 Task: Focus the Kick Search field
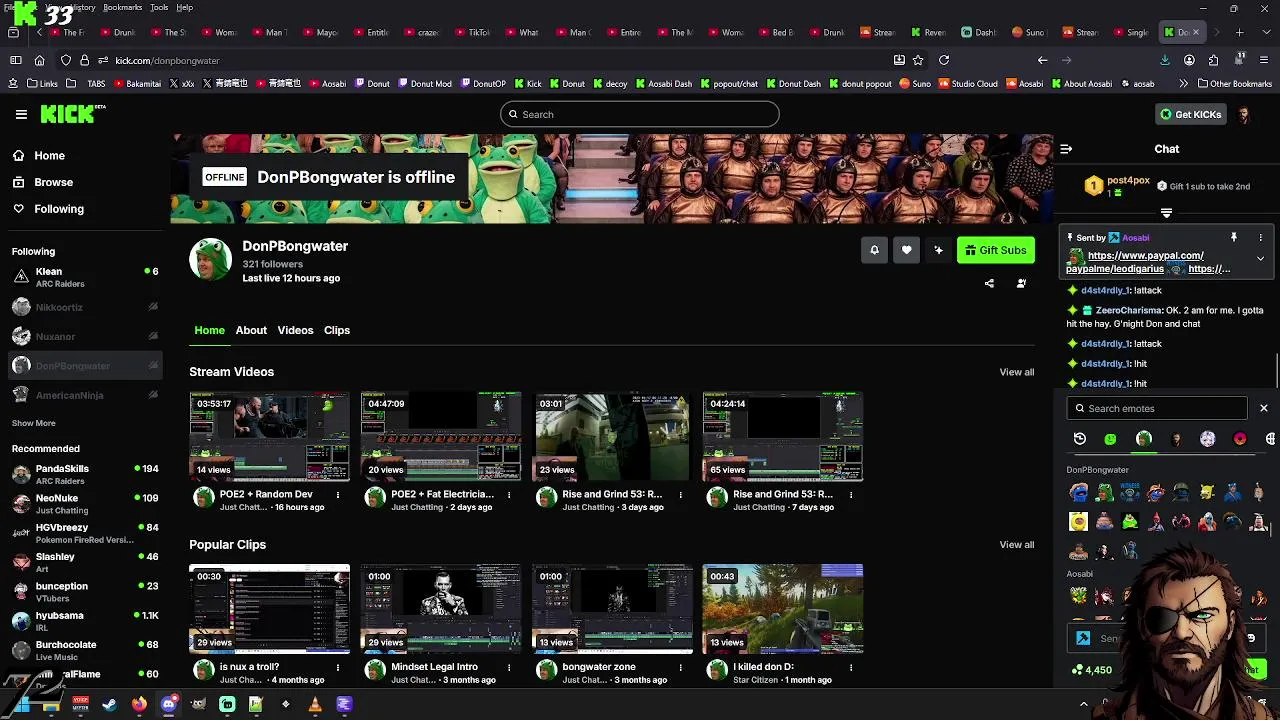point(640,114)
